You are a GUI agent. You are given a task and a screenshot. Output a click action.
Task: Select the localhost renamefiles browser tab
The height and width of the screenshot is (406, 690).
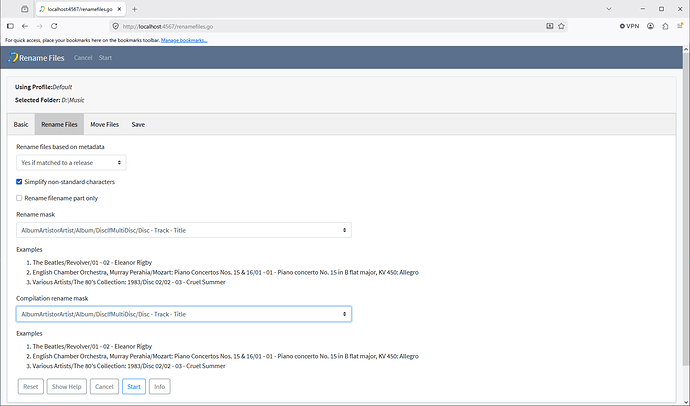[80, 9]
